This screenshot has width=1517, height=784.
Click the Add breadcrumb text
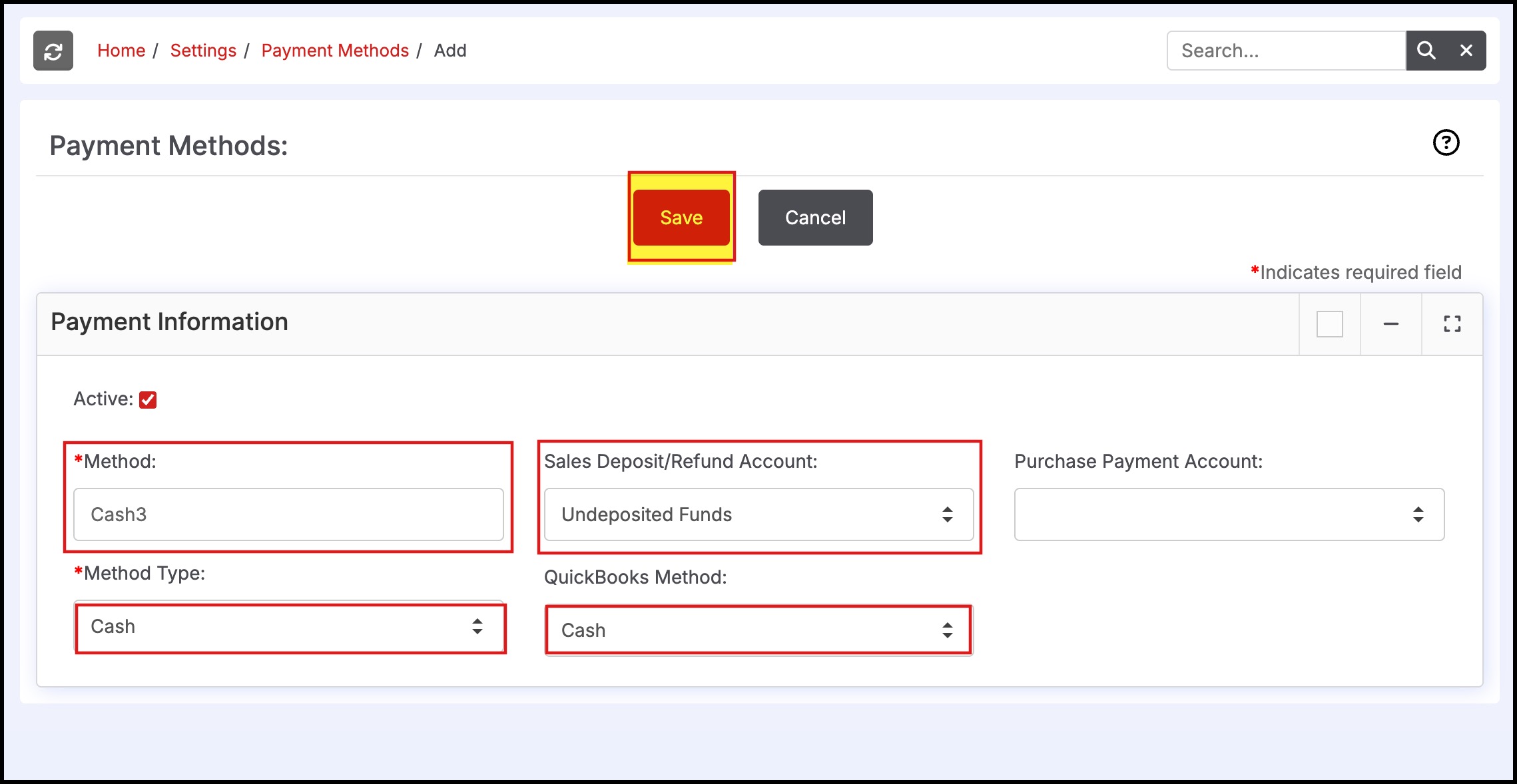[450, 51]
